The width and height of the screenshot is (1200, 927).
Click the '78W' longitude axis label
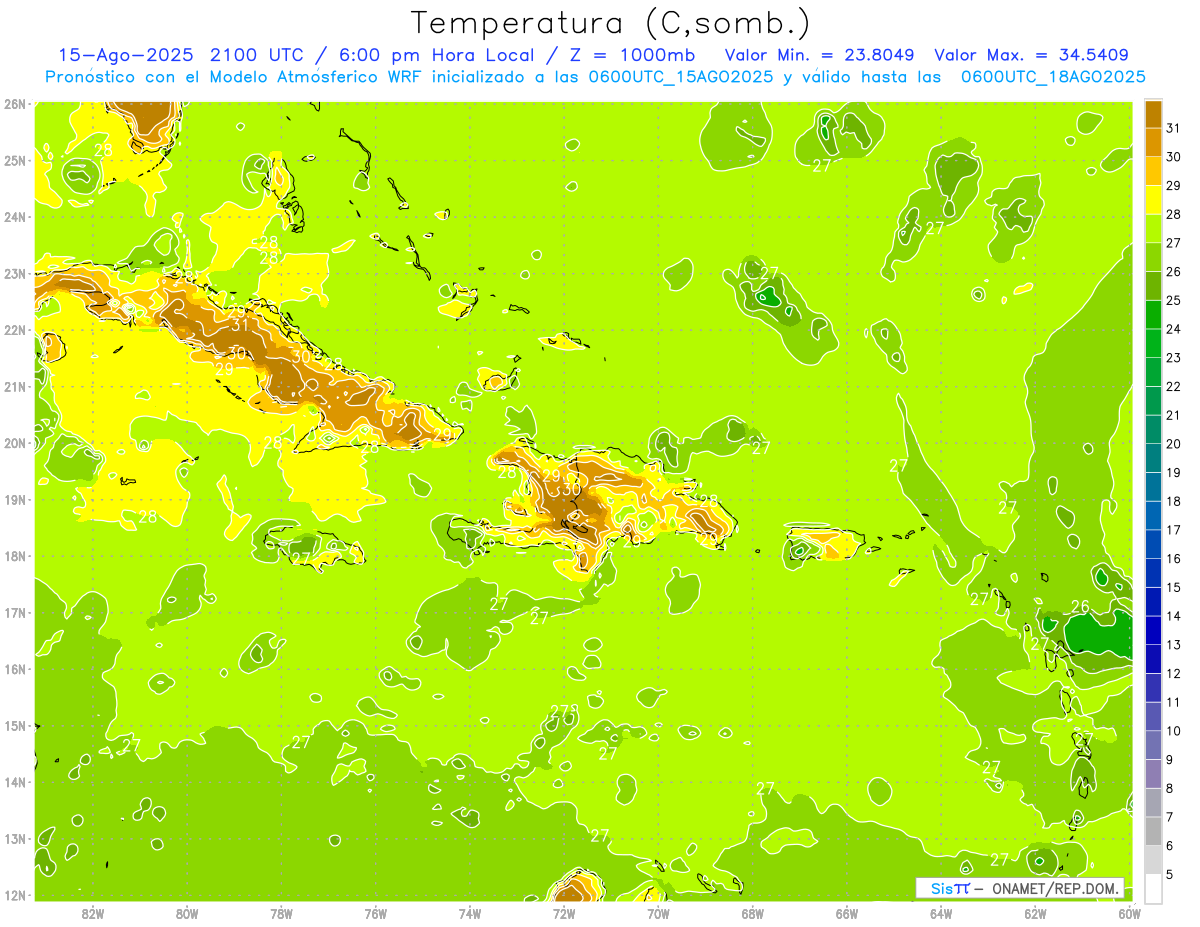[281, 913]
